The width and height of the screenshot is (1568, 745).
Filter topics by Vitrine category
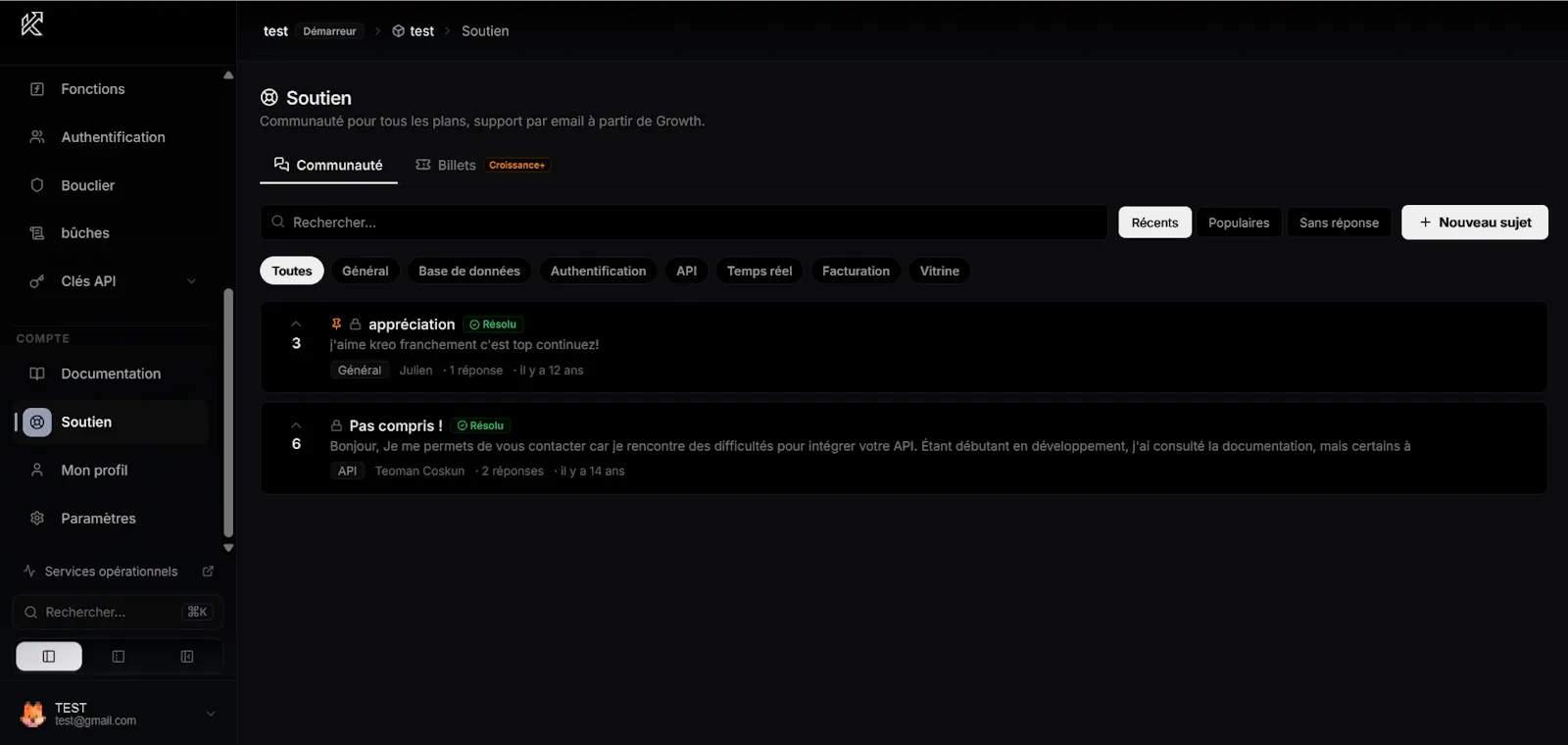(x=940, y=271)
